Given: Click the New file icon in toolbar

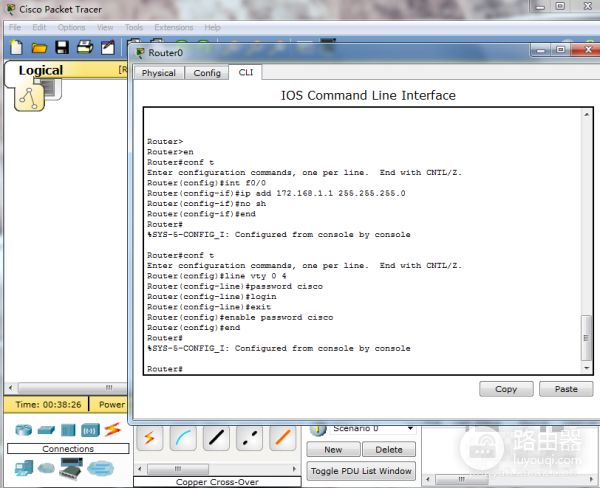Looking at the screenshot, I should pyautogui.click(x=17, y=47).
